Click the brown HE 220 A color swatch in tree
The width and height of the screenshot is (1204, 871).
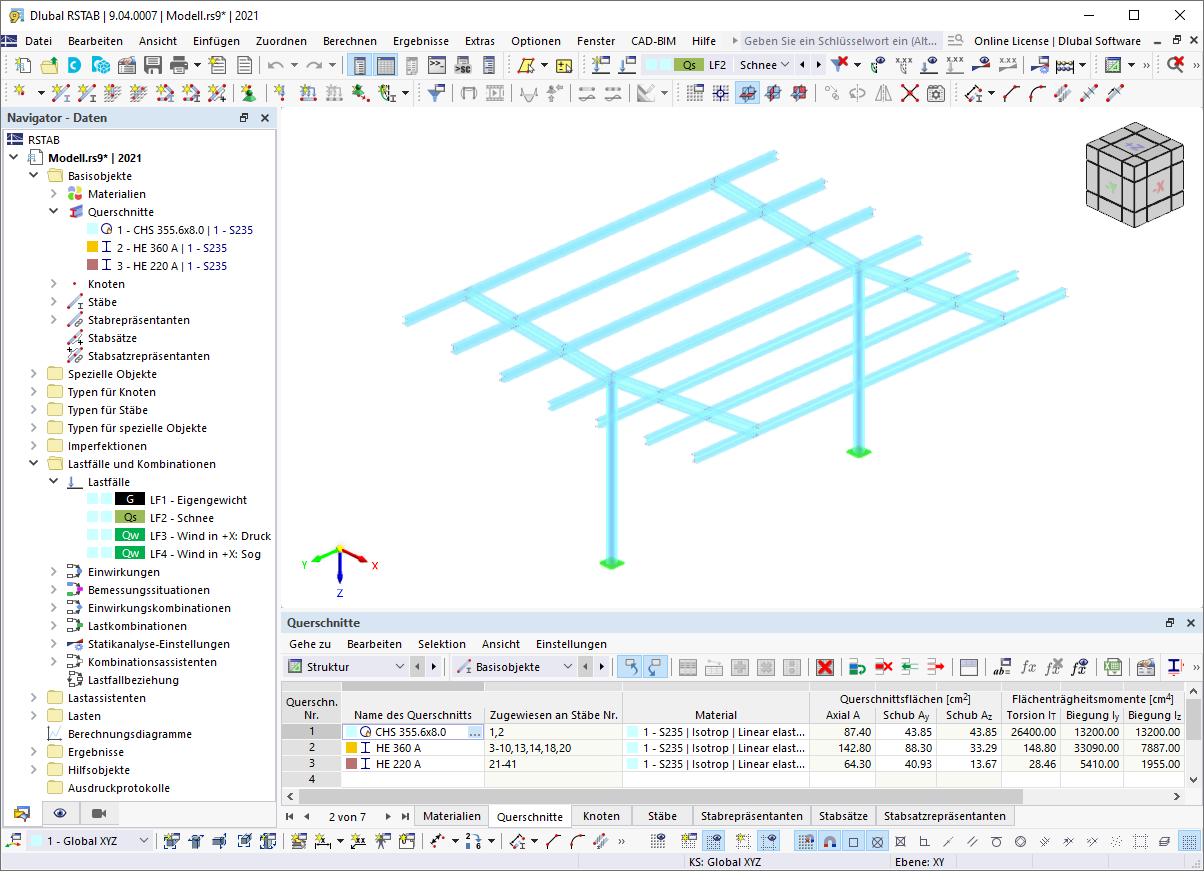[x=92, y=266]
